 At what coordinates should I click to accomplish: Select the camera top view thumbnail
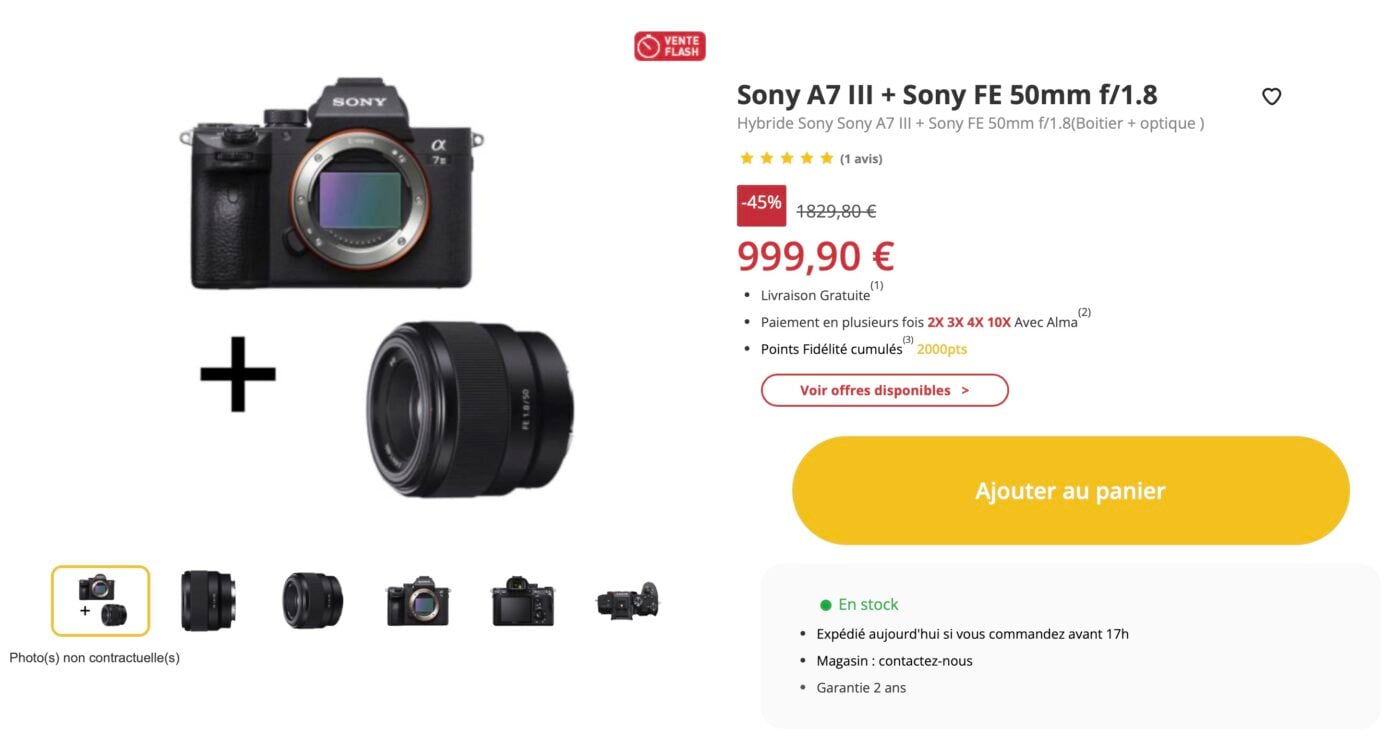coord(627,601)
